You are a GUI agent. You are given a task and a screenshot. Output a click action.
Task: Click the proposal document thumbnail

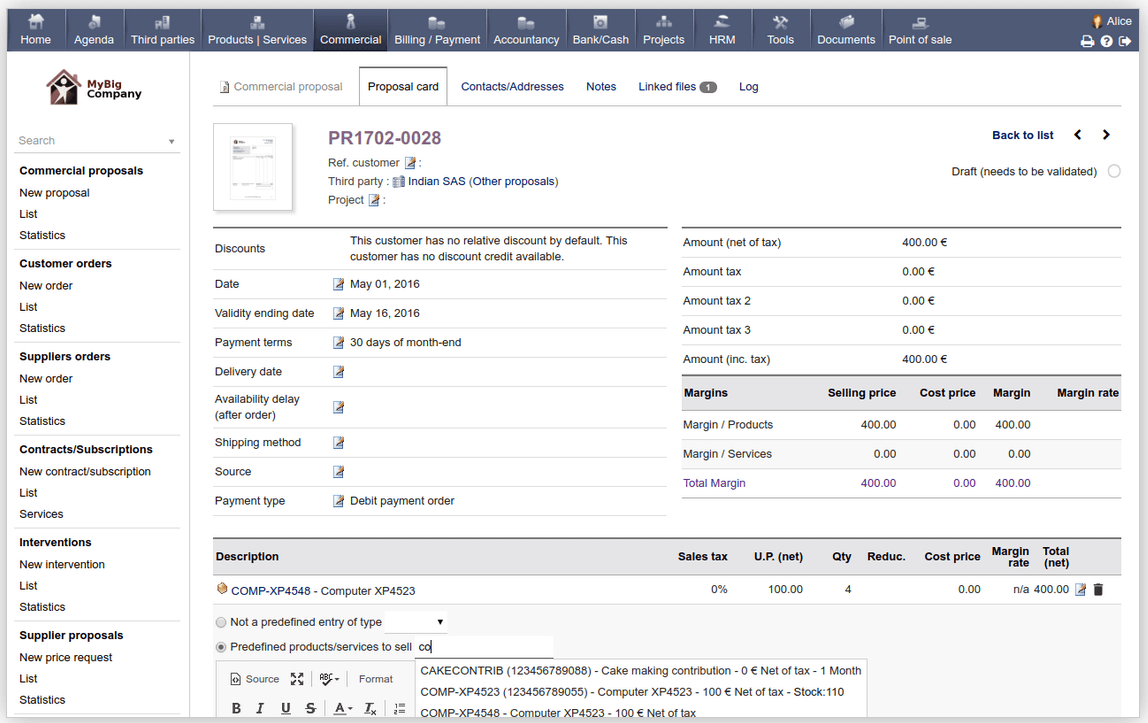coord(253,168)
